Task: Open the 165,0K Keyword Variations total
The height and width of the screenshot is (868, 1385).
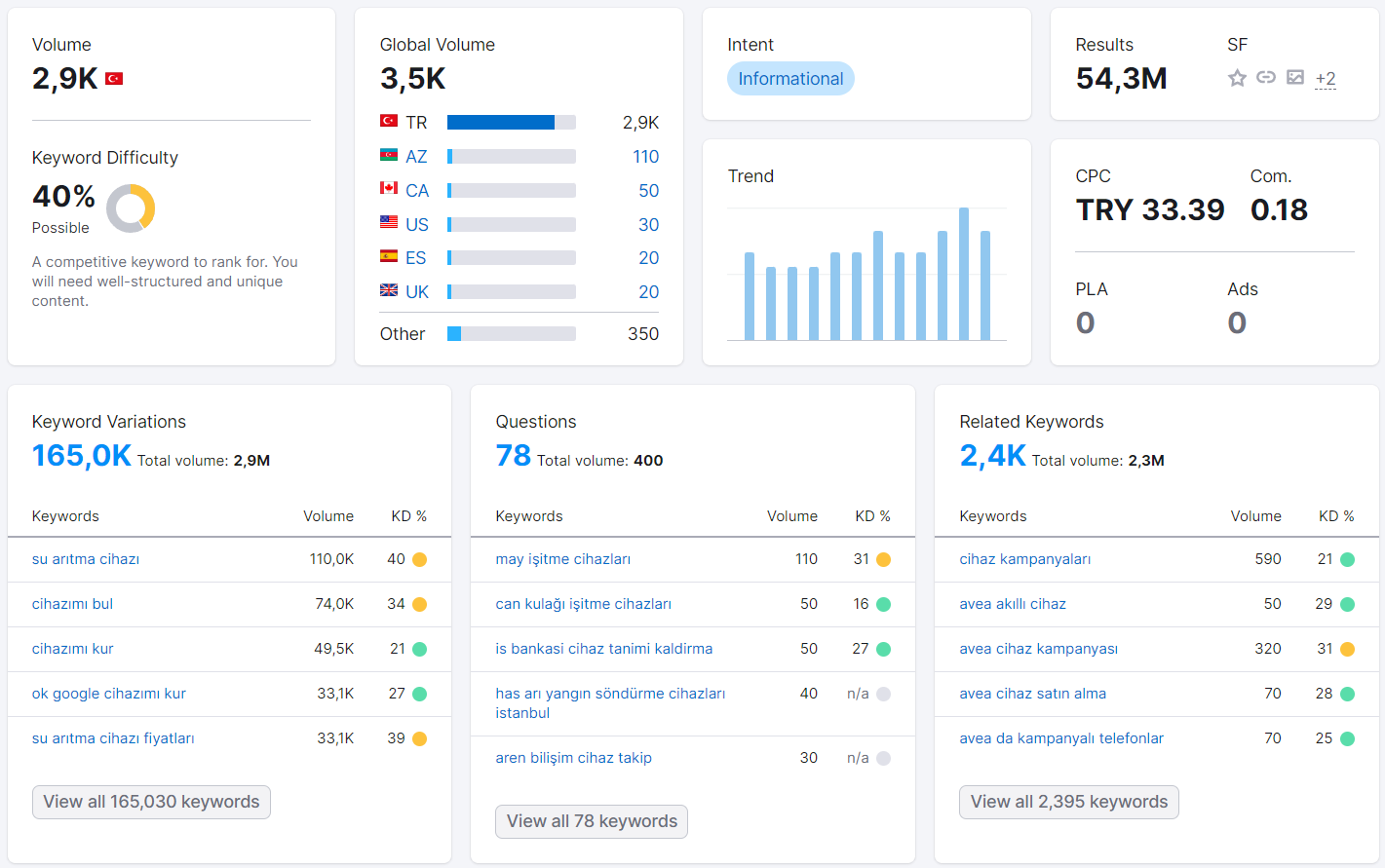Action: coord(82,456)
